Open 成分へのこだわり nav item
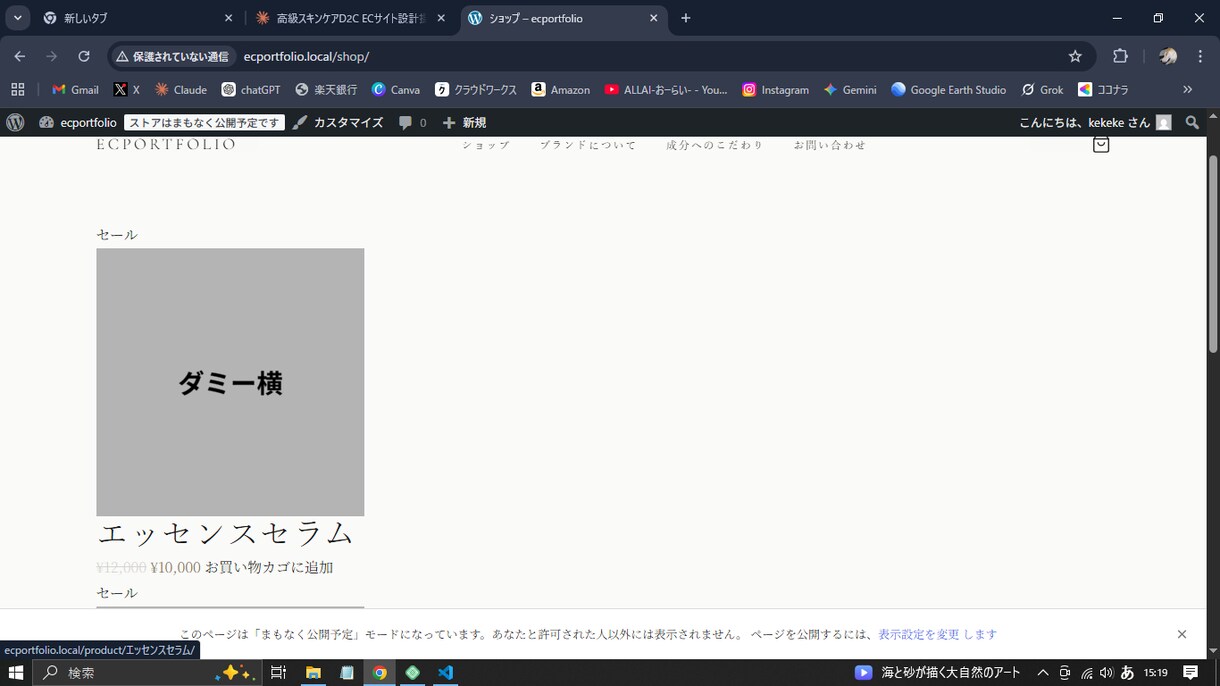 [715, 145]
